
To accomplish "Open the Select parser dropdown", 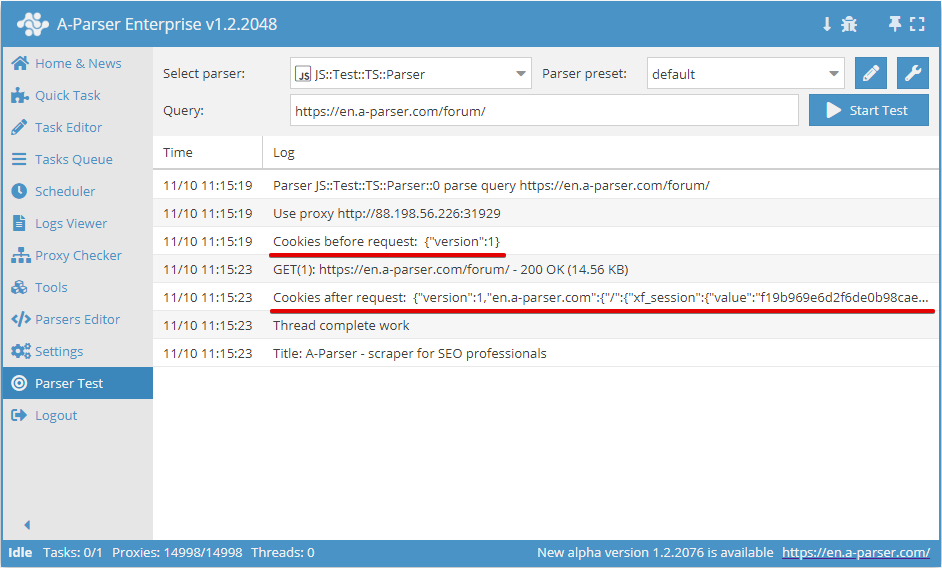I will click(410, 73).
